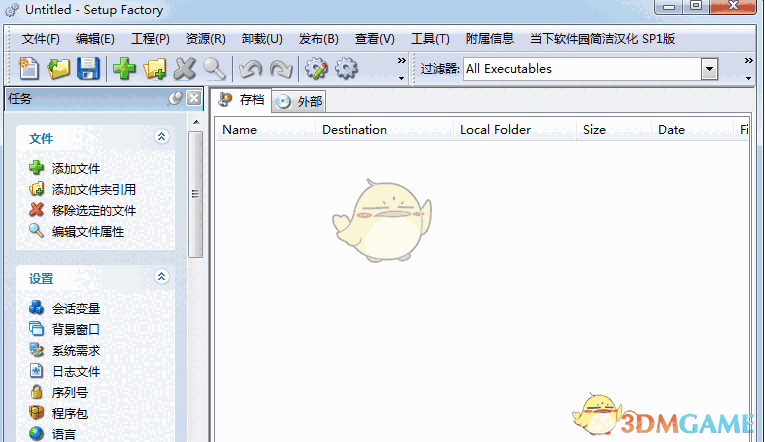The image size is (765, 442).
Task: Click the 移除选定的文件 task link
Action: click(x=94, y=210)
